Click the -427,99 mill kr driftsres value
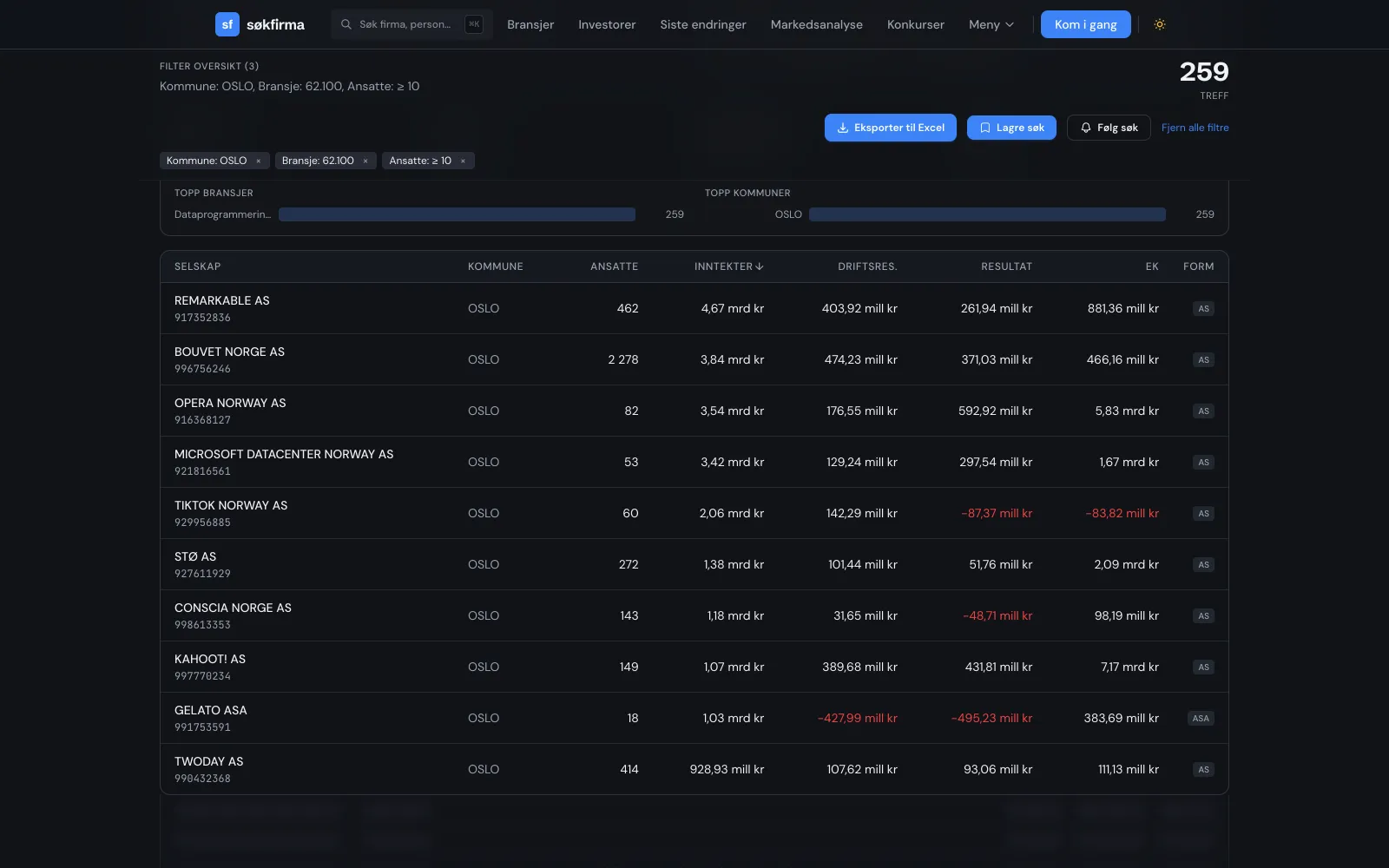 point(858,718)
